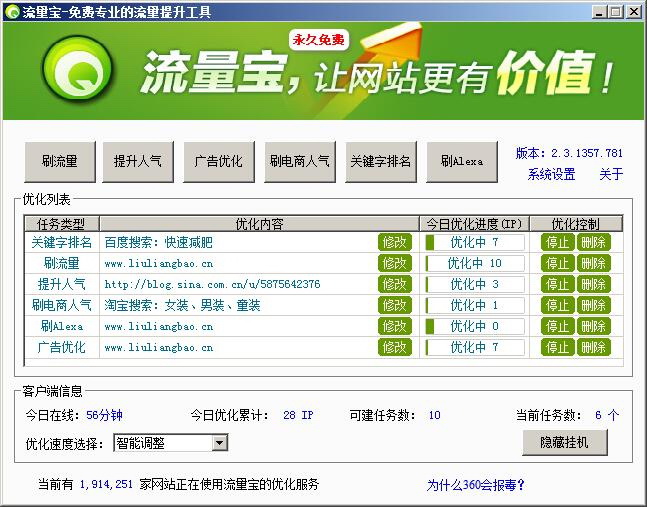Image resolution: width=647 pixels, height=507 pixels.
Task: Click the 关键字排名 task type cell
Action: tap(61, 242)
